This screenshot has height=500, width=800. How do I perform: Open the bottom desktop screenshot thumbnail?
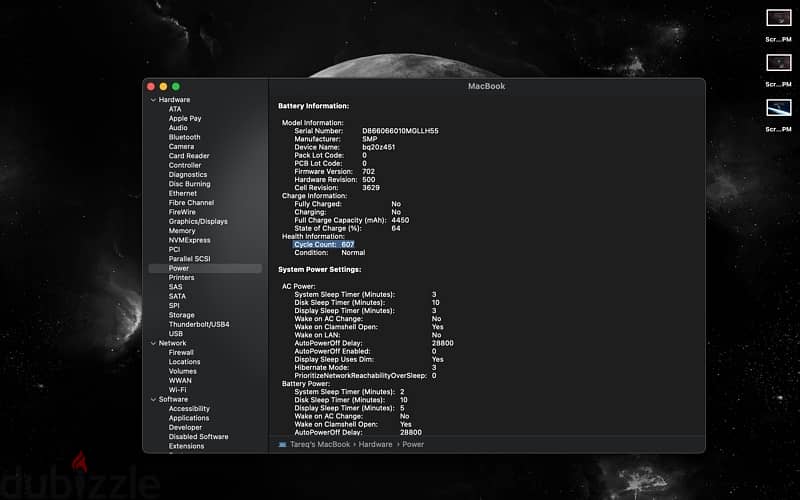[x=779, y=108]
